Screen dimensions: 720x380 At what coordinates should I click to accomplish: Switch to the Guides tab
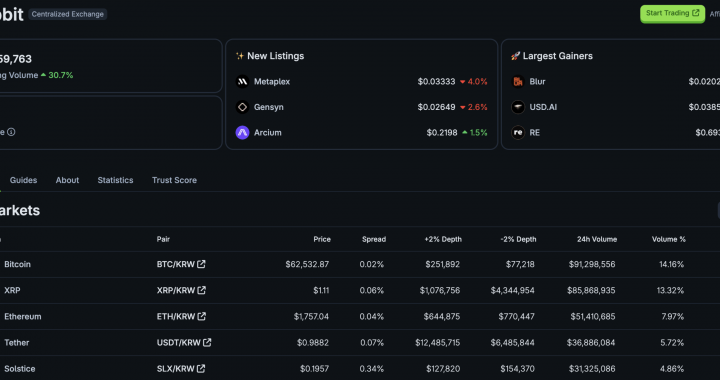point(23,180)
